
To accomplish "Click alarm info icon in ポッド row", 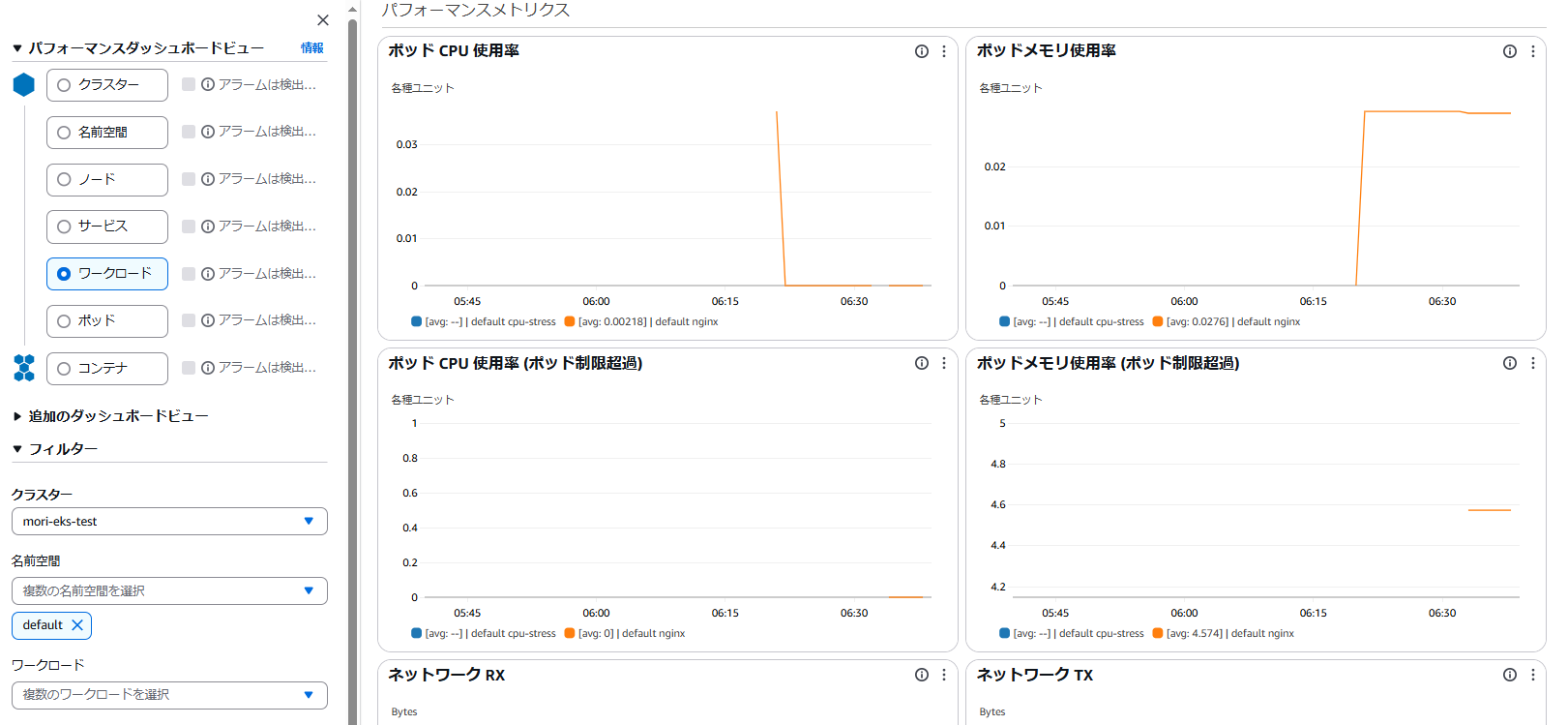I will [208, 320].
